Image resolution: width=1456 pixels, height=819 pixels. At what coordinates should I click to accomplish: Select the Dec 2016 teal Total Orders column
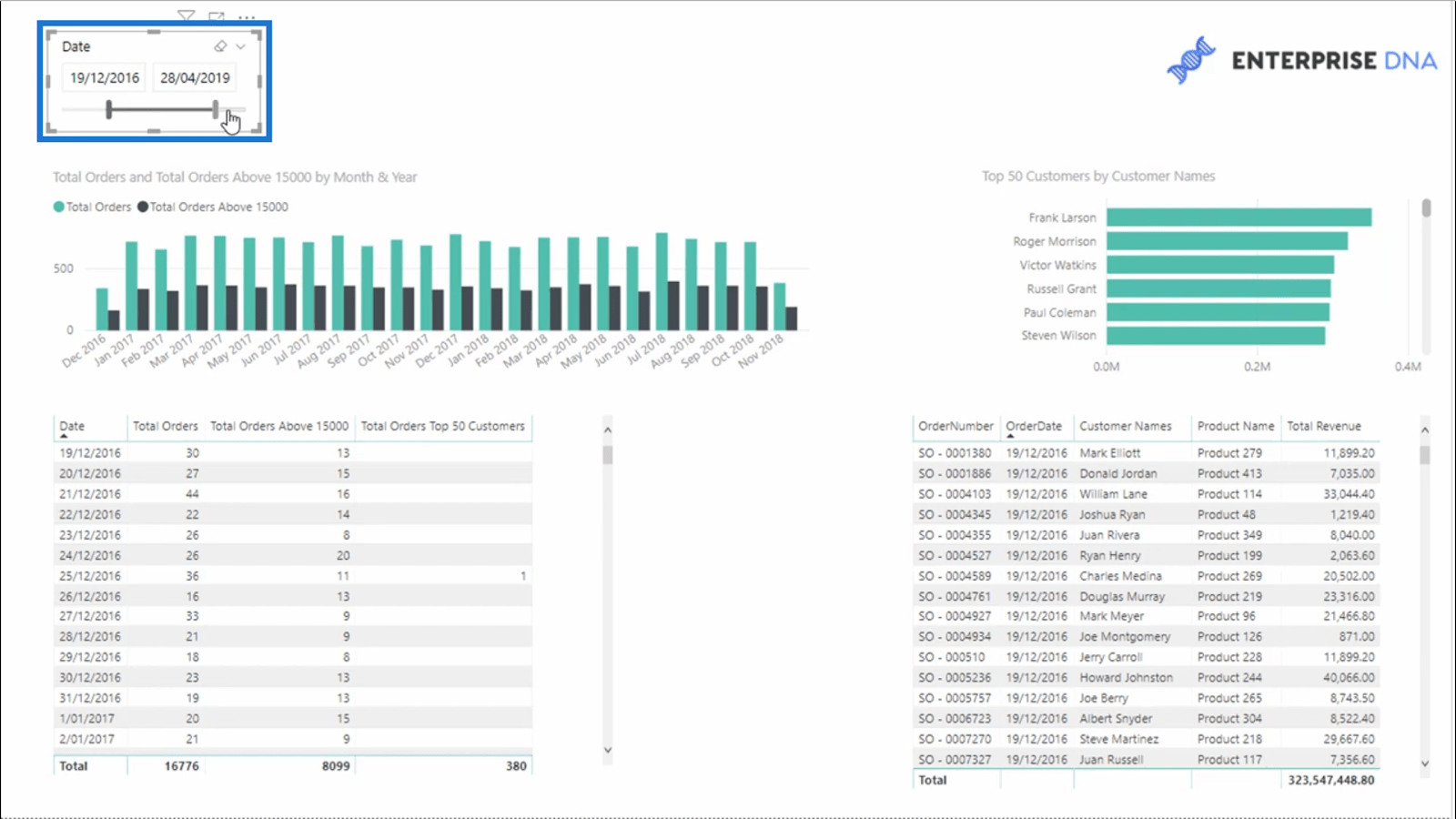click(102, 309)
